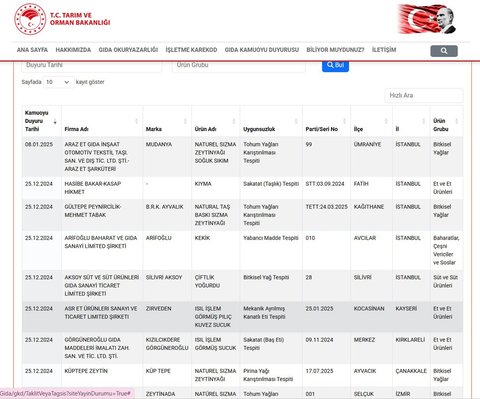Click date 08.01.2025 in first row
The image size is (480, 399).
[39, 144]
